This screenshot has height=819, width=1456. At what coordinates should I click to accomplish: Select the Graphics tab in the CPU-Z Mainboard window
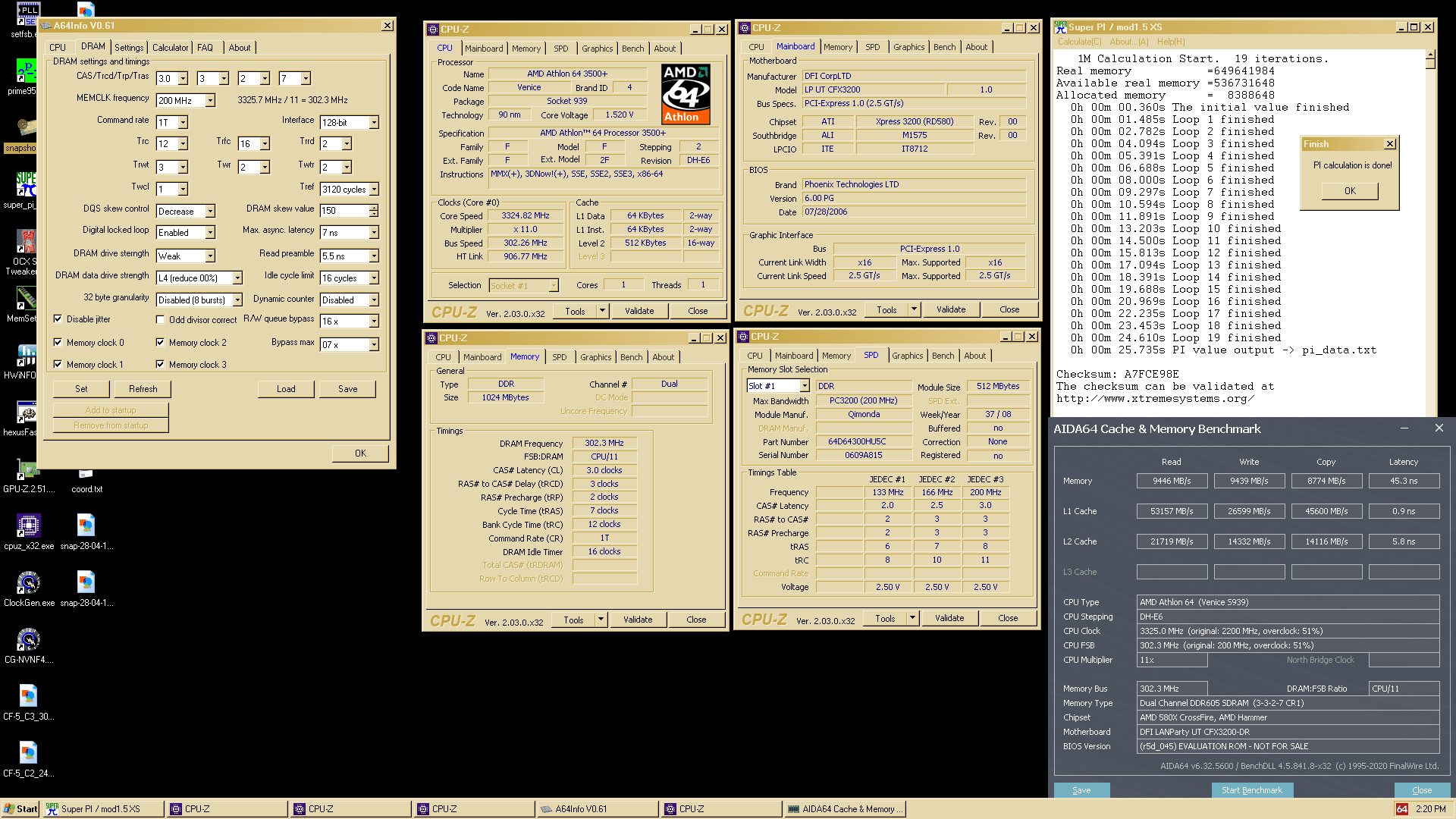[x=908, y=47]
